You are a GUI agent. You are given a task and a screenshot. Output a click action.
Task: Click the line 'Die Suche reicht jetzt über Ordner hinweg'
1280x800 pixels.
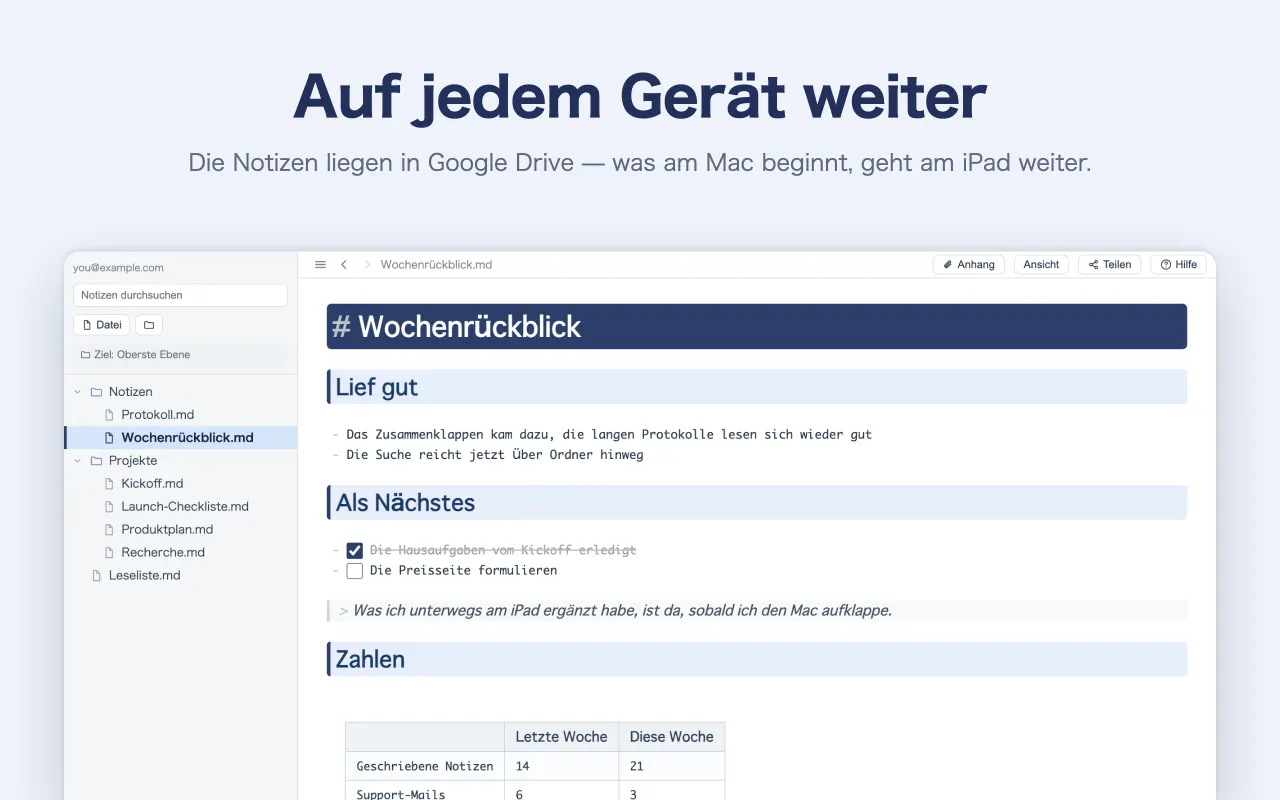click(495, 455)
